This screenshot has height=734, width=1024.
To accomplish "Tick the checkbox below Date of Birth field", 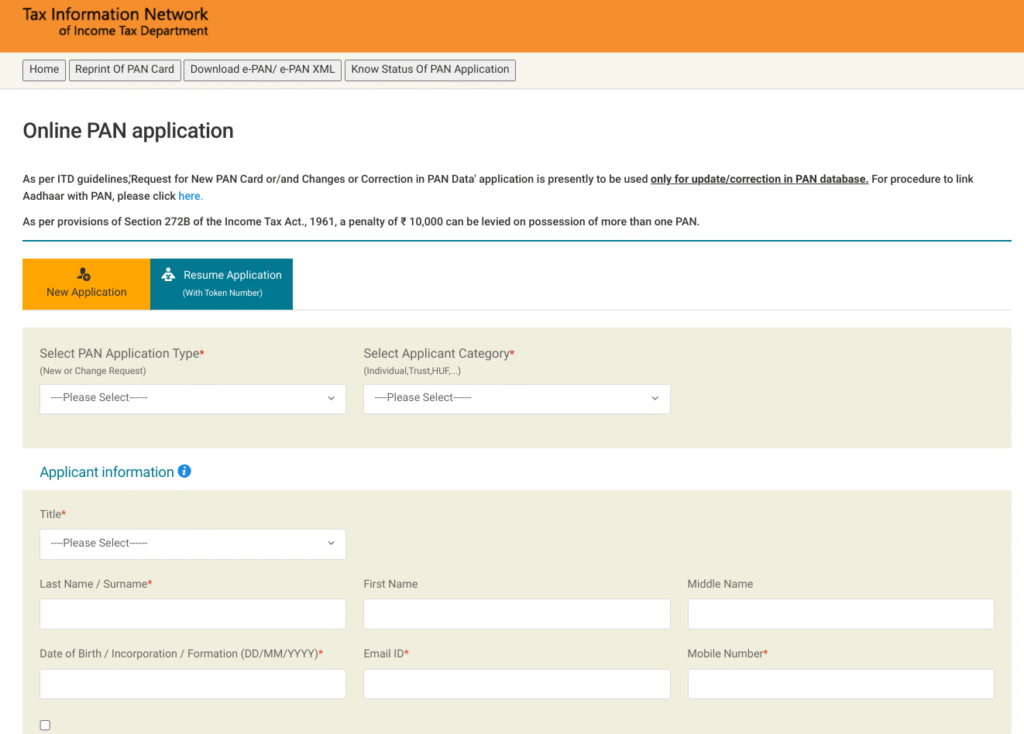I will 45,725.
